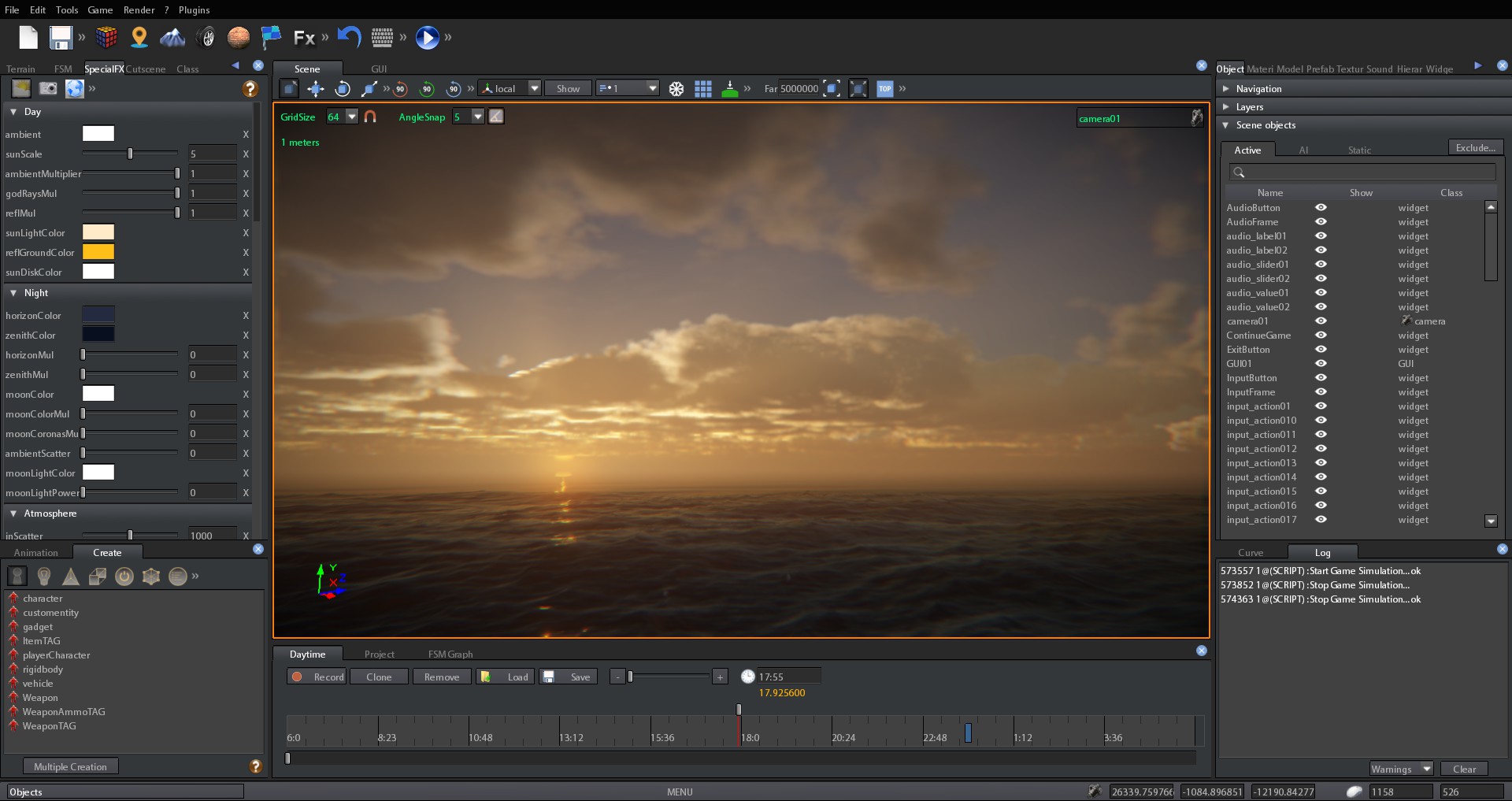This screenshot has height=801, width=1512.
Task: Open the FSM Graph tab
Action: (450, 654)
